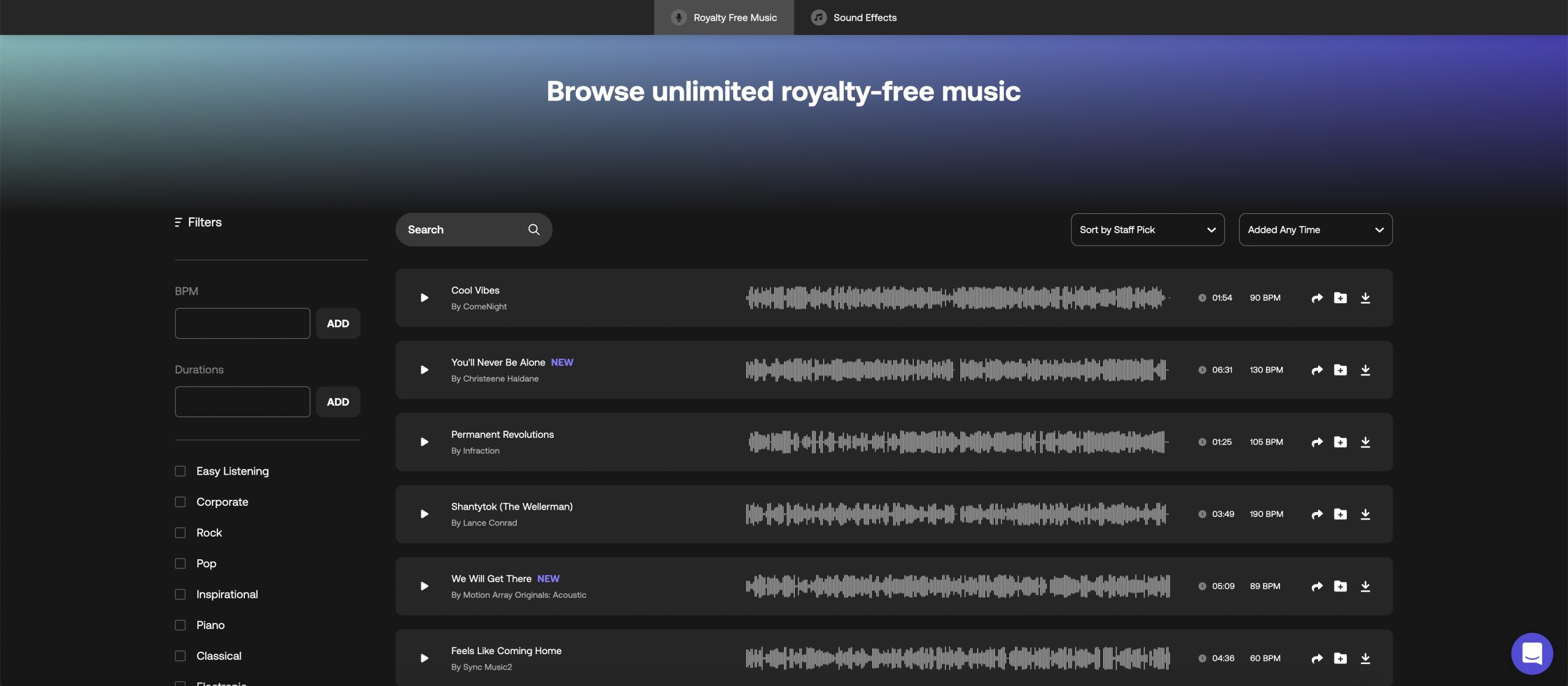Open Christeene Haldane artist link
Image resolution: width=1568 pixels, height=686 pixels.
click(x=500, y=379)
